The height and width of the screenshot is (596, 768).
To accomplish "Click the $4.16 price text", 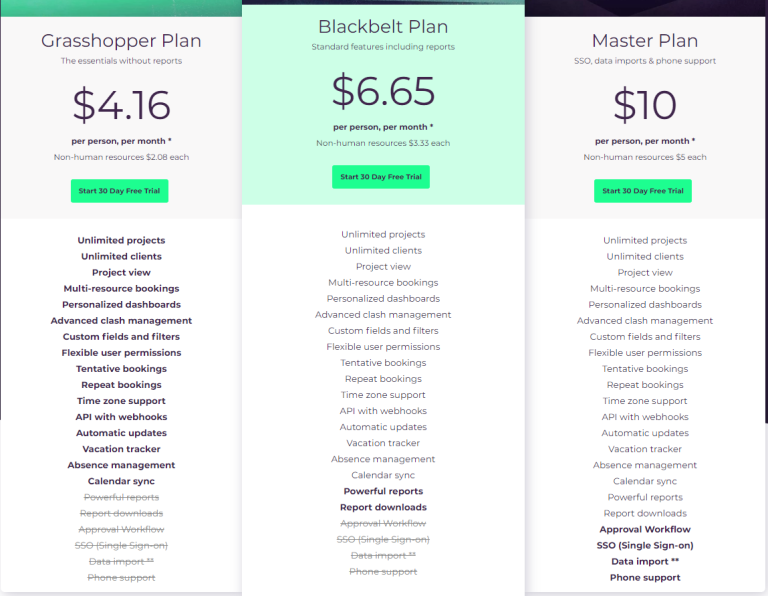I will click(121, 105).
